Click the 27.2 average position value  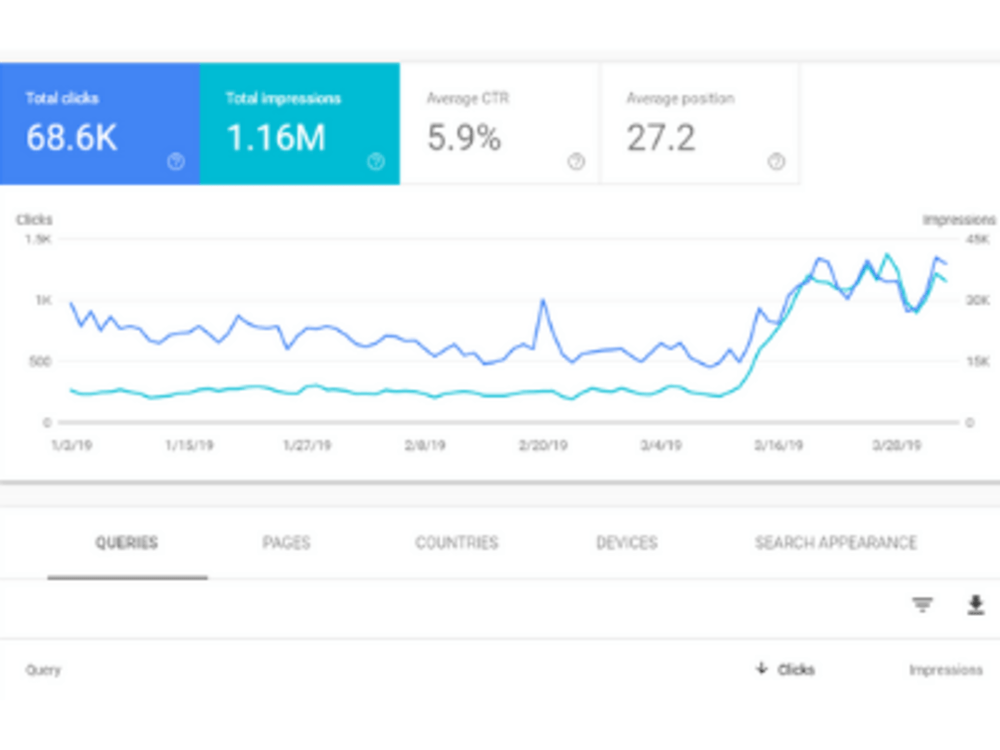[661, 138]
